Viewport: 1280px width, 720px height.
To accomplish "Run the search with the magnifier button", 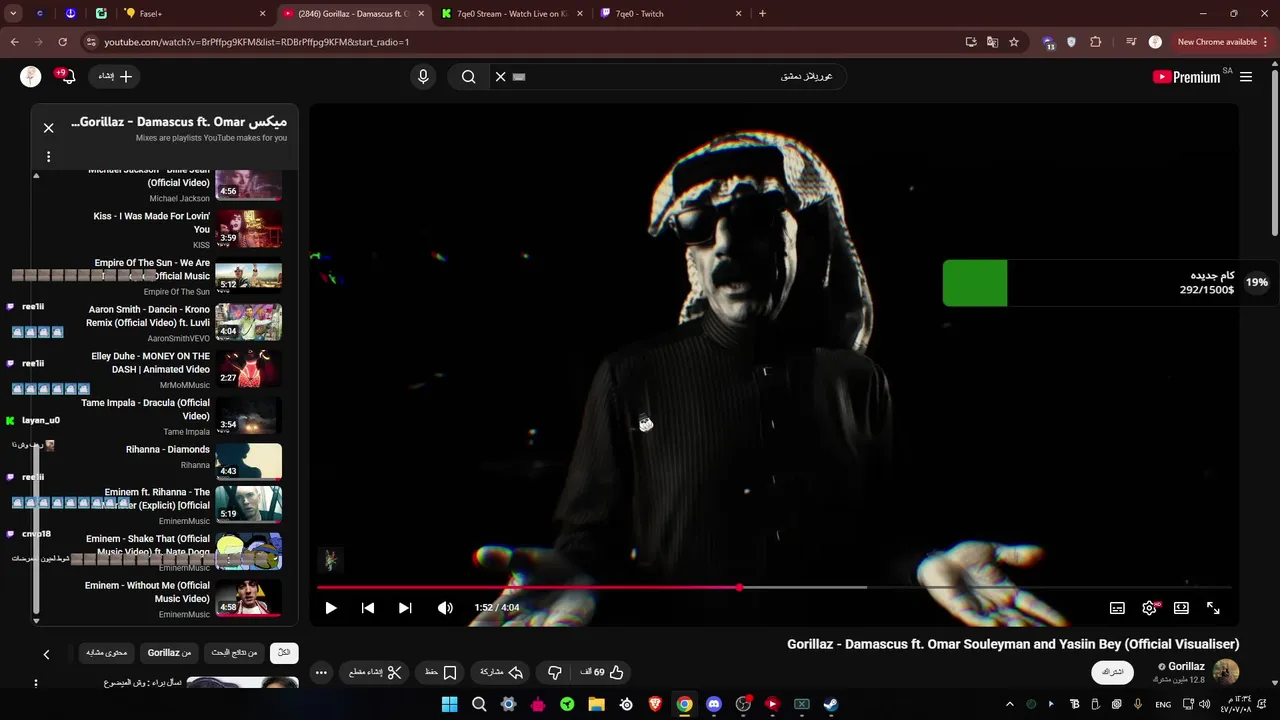I will click(x=468, y=77).
